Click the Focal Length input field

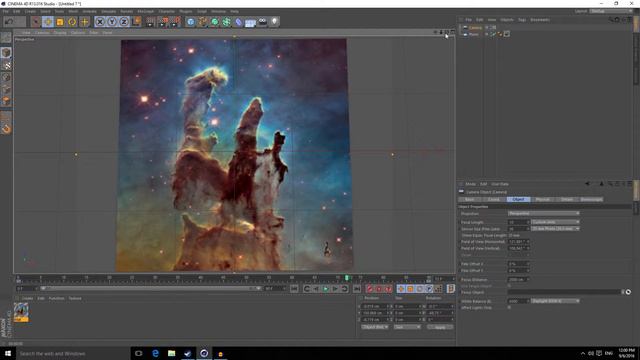[518, 222]
